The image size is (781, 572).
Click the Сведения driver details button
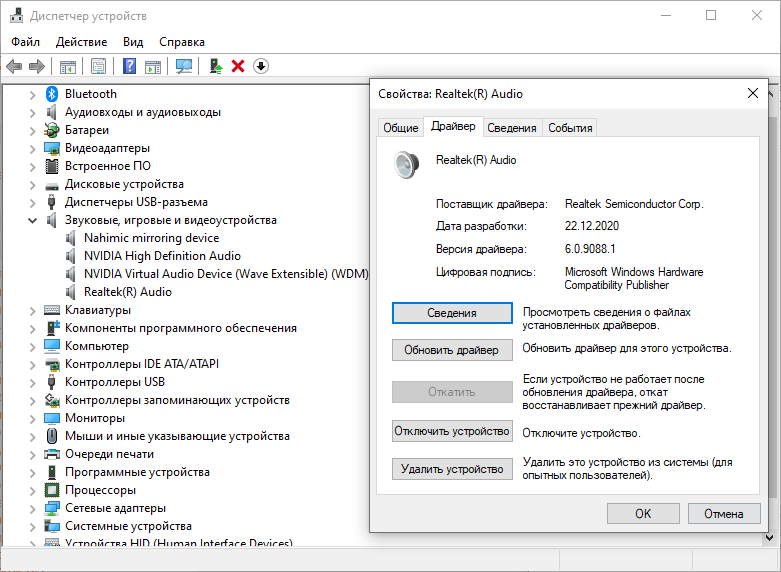[x=452, y=313]
